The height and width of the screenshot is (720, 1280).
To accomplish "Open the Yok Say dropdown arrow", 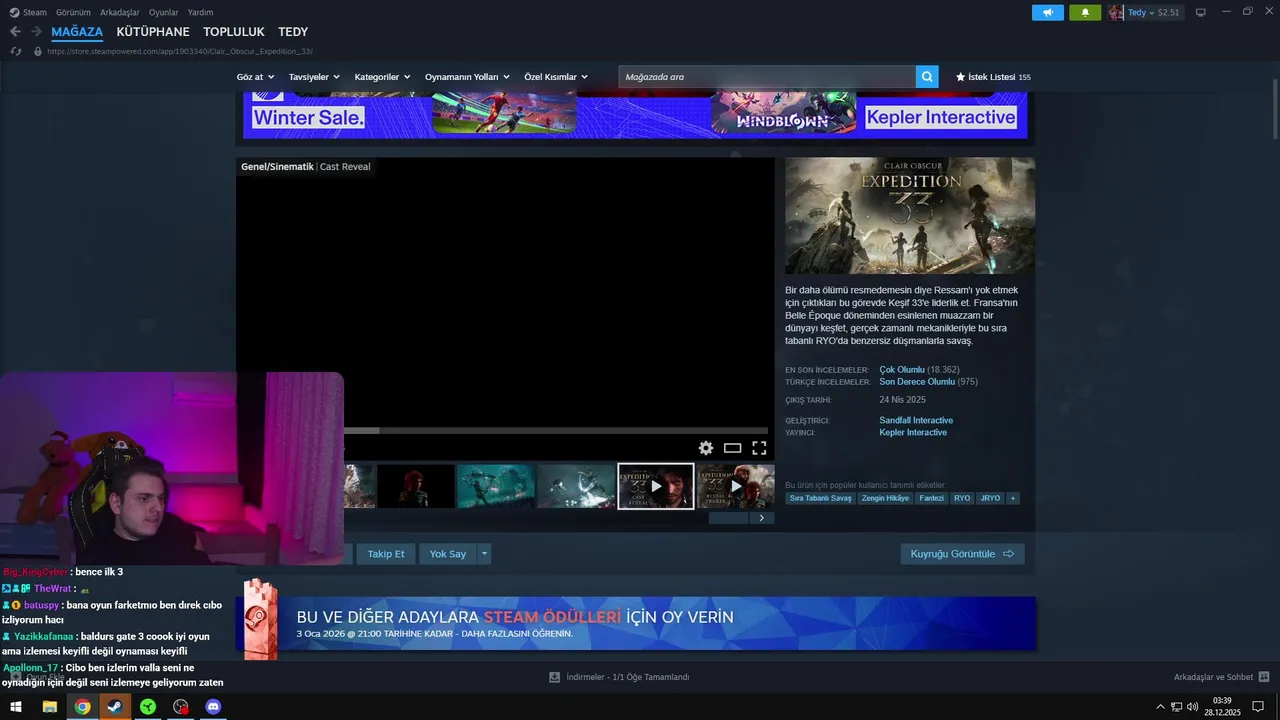I will coord(485,554).
